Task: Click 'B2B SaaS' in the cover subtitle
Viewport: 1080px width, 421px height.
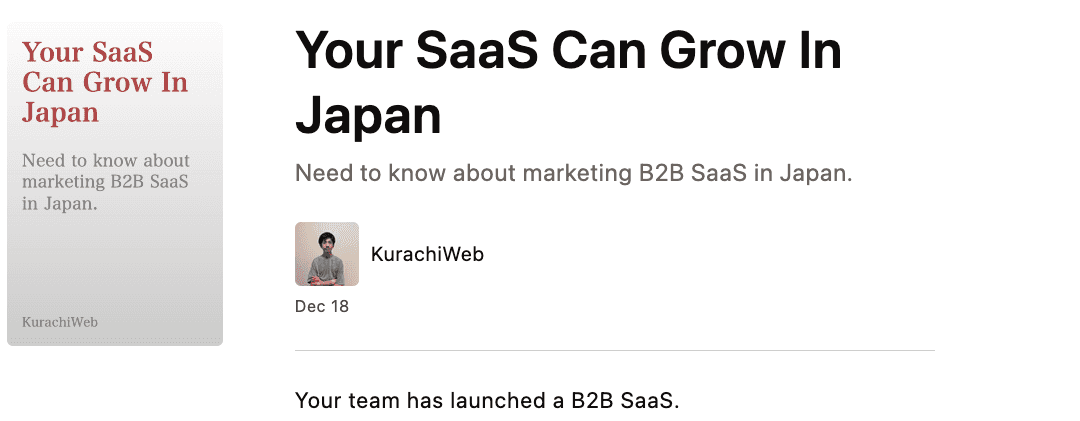Action: pyautogui.click(x=148, y=182)
